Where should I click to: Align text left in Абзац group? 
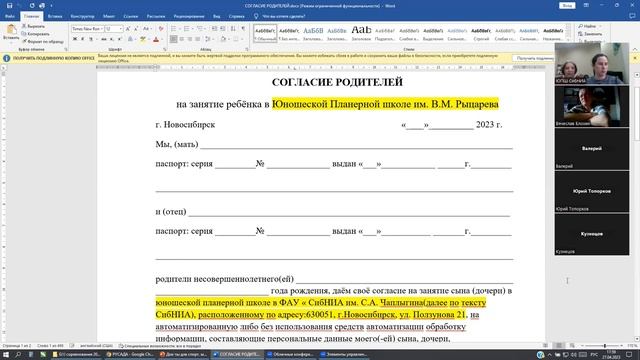[173, 39]
